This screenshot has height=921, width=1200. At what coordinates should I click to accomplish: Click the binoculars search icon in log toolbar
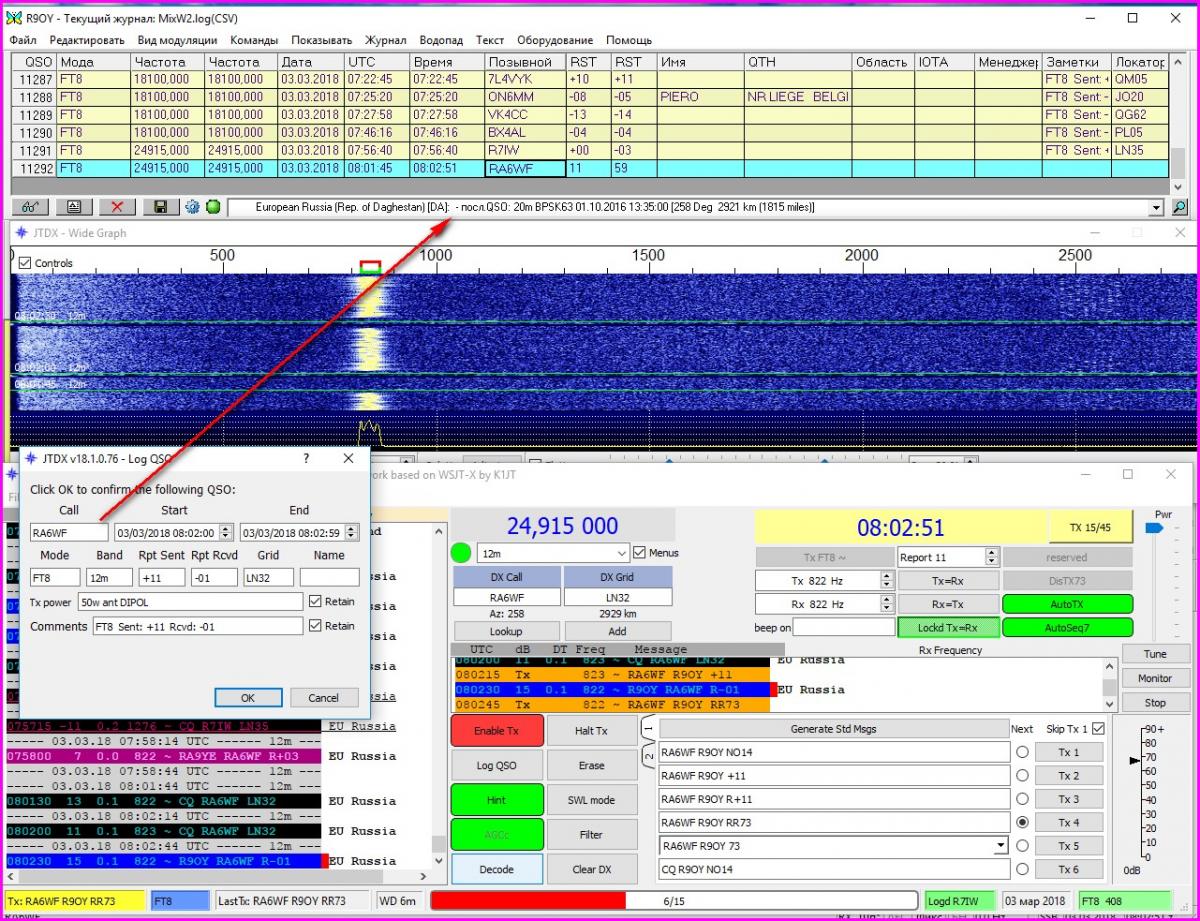[x=30, y=207]
